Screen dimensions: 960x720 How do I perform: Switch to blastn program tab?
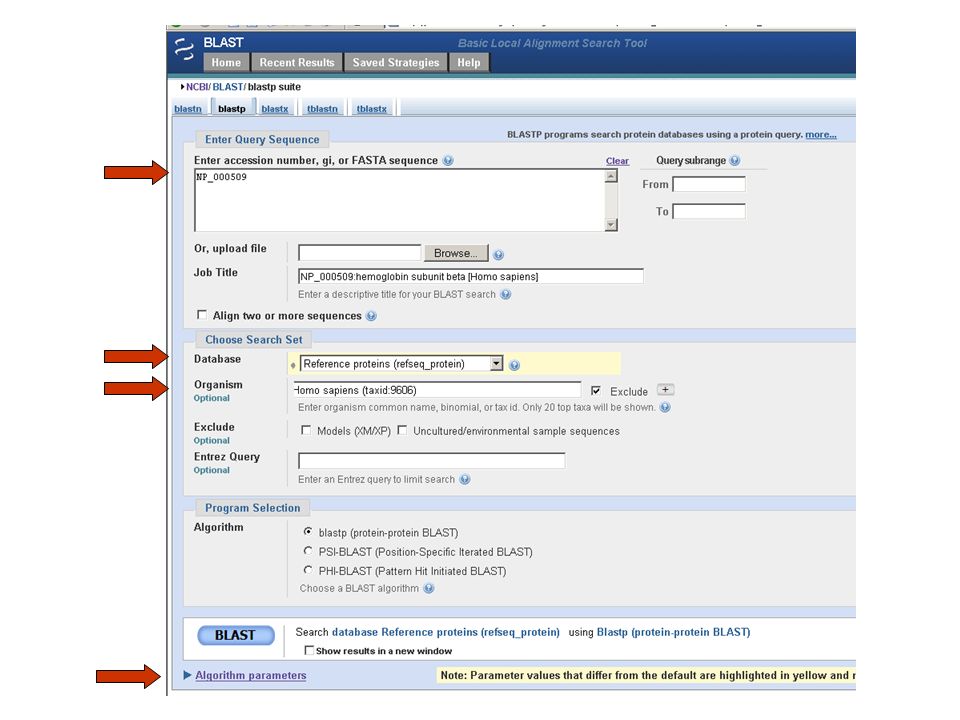tap(188, 109)
